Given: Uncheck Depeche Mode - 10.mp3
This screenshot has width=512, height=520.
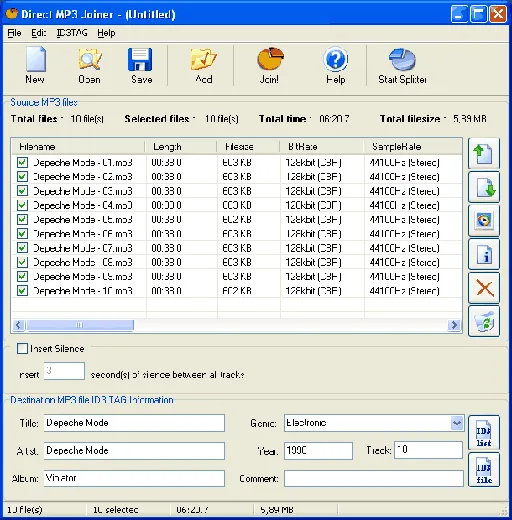Looking at the screenshot, I should (x=22, y=291).
